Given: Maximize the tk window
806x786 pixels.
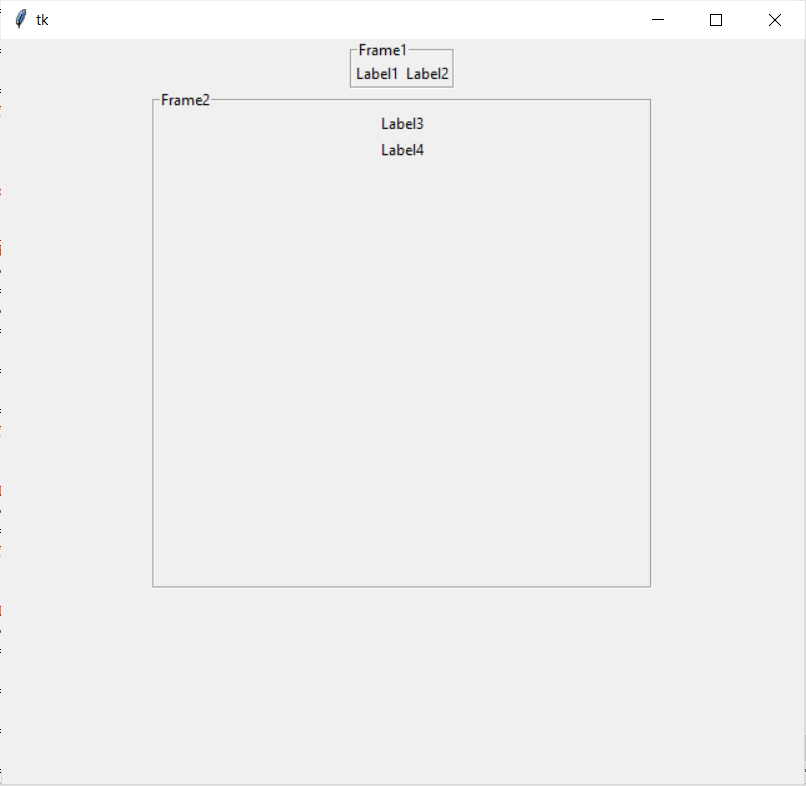Looking at the screenshot, I should 716,19.
